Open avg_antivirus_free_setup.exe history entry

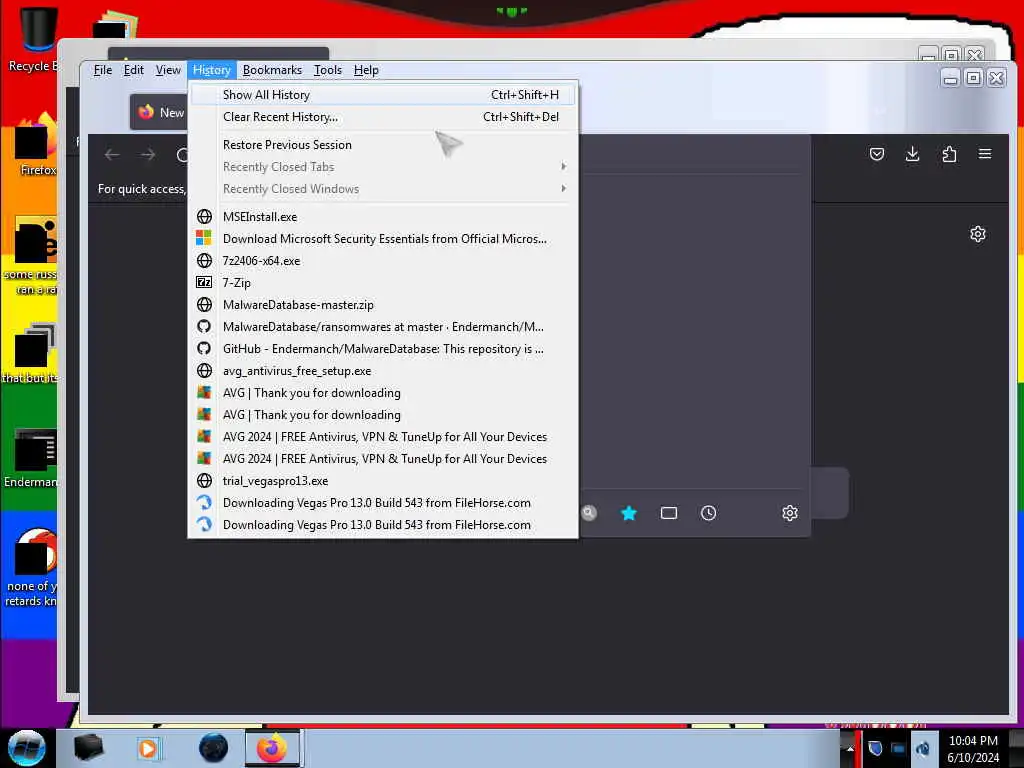383,371
